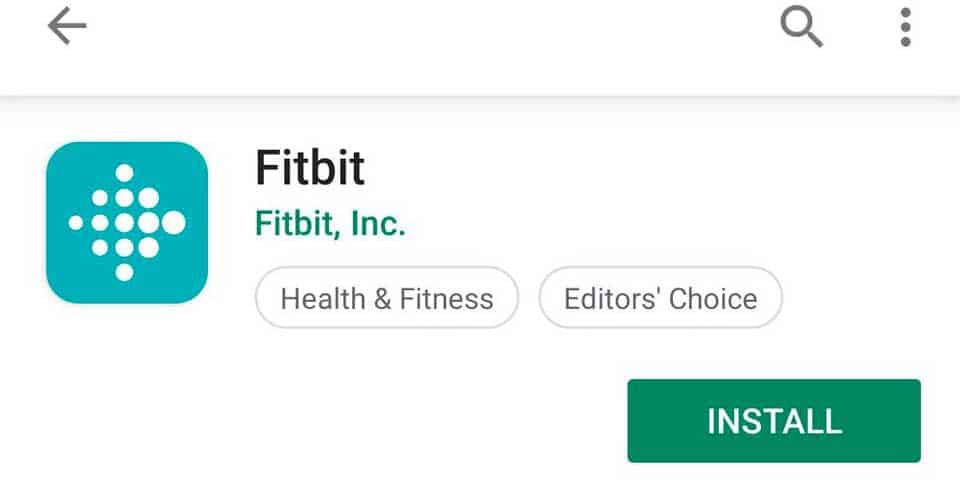Screen dimensions: 960x483
Task: Open the three-dot overflow menu
Action: point(905,28)
